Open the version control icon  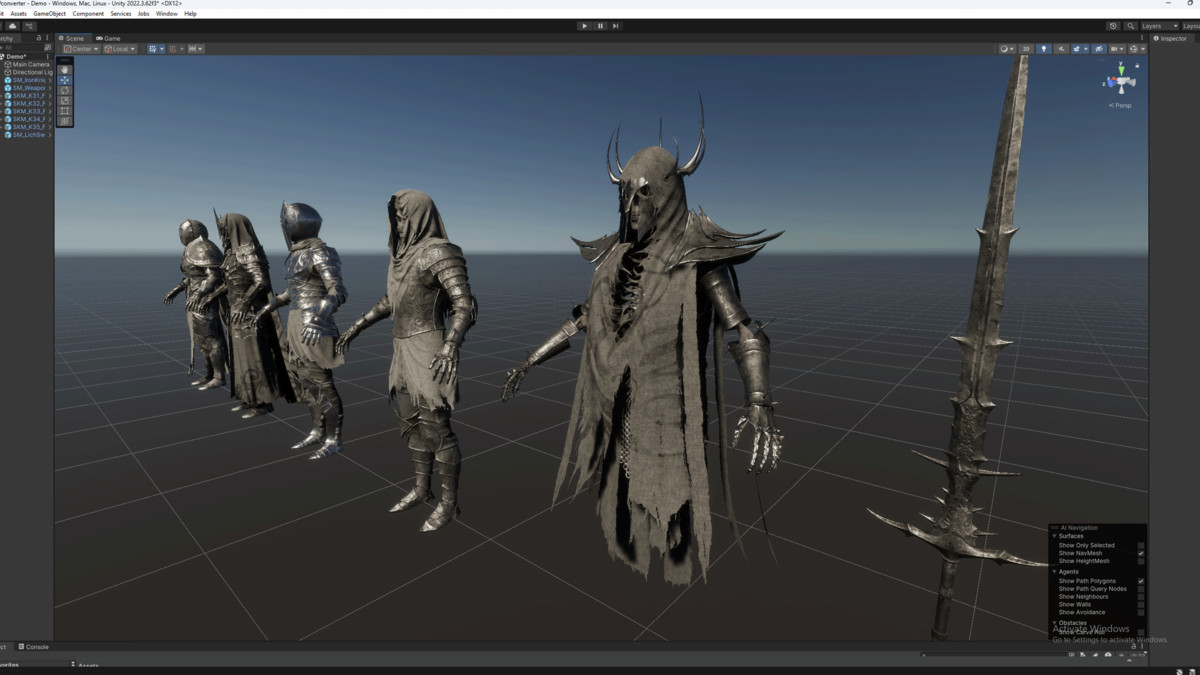[29, 26]
